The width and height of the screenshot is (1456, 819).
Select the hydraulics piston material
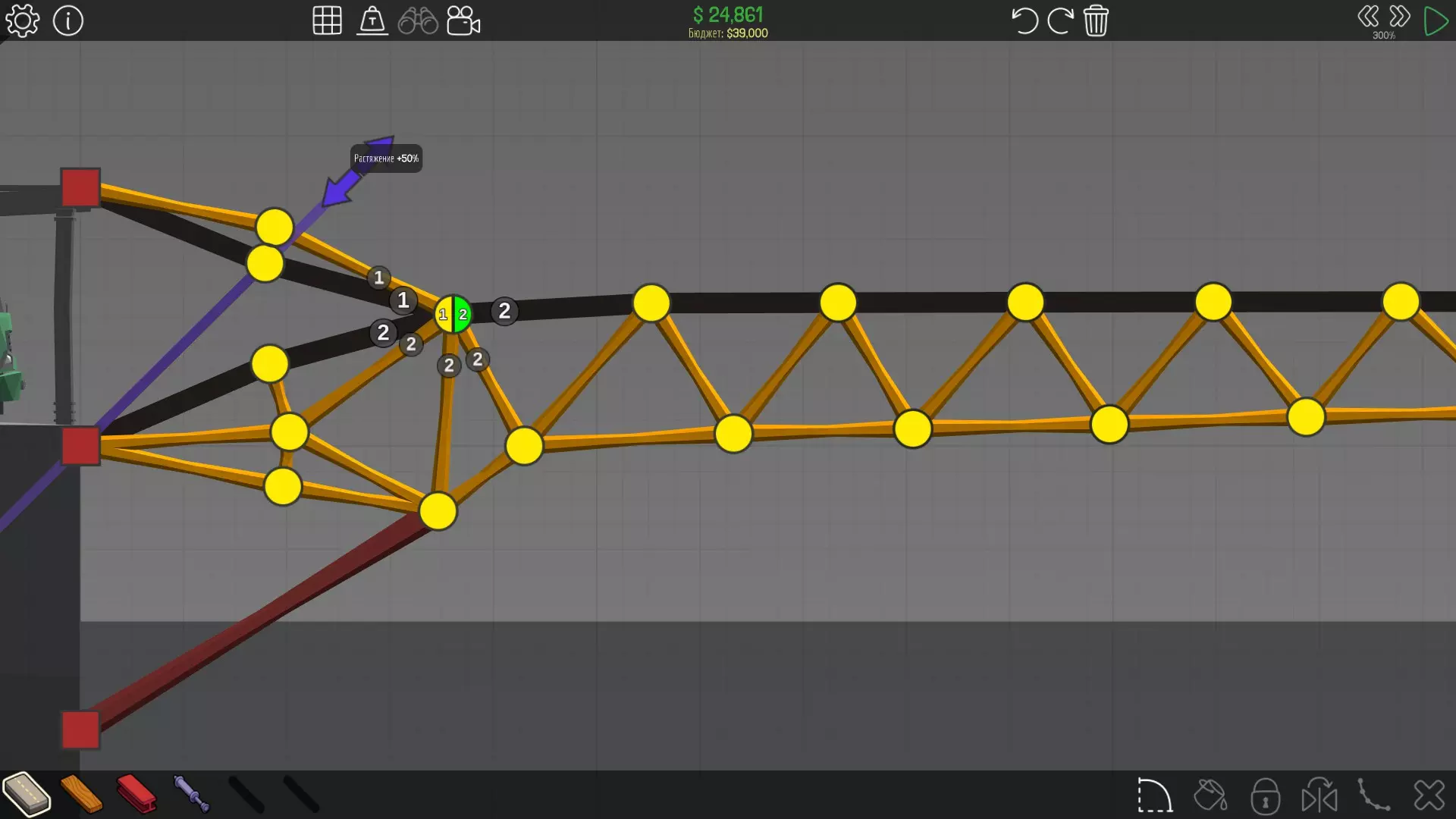tap(191, 794)
